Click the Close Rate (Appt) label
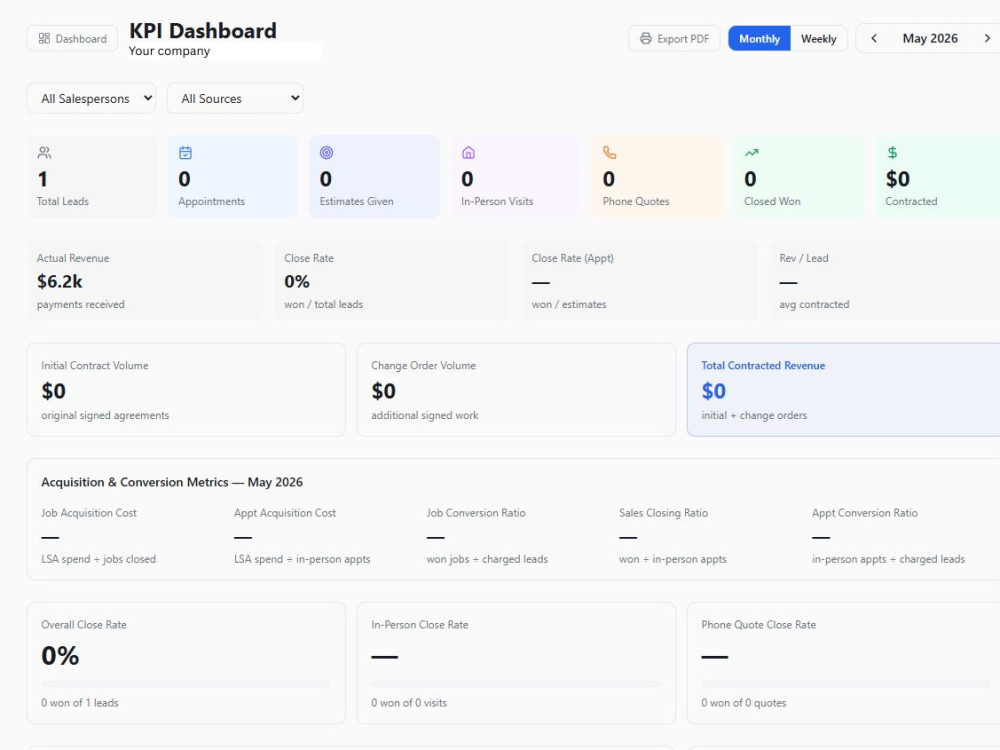Screen dimensions: 1000x750 (572, 258)
